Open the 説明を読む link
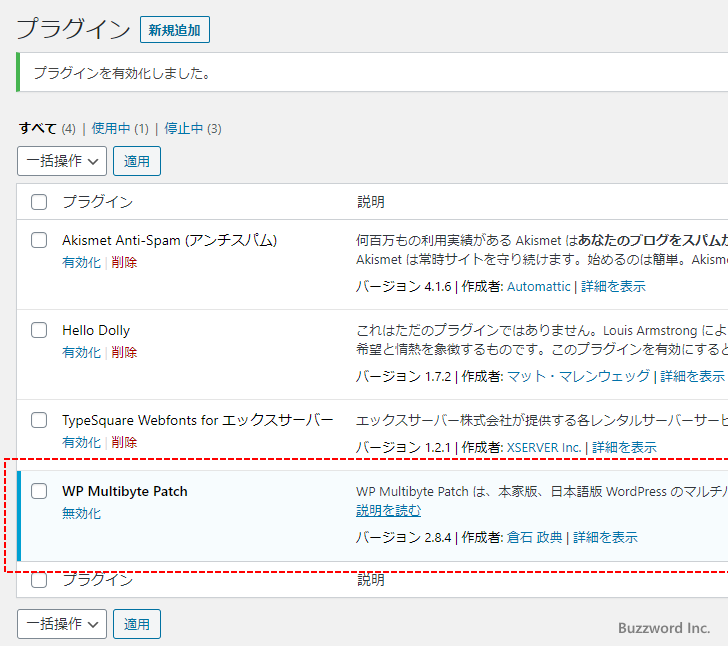 (x=389, y=511)
